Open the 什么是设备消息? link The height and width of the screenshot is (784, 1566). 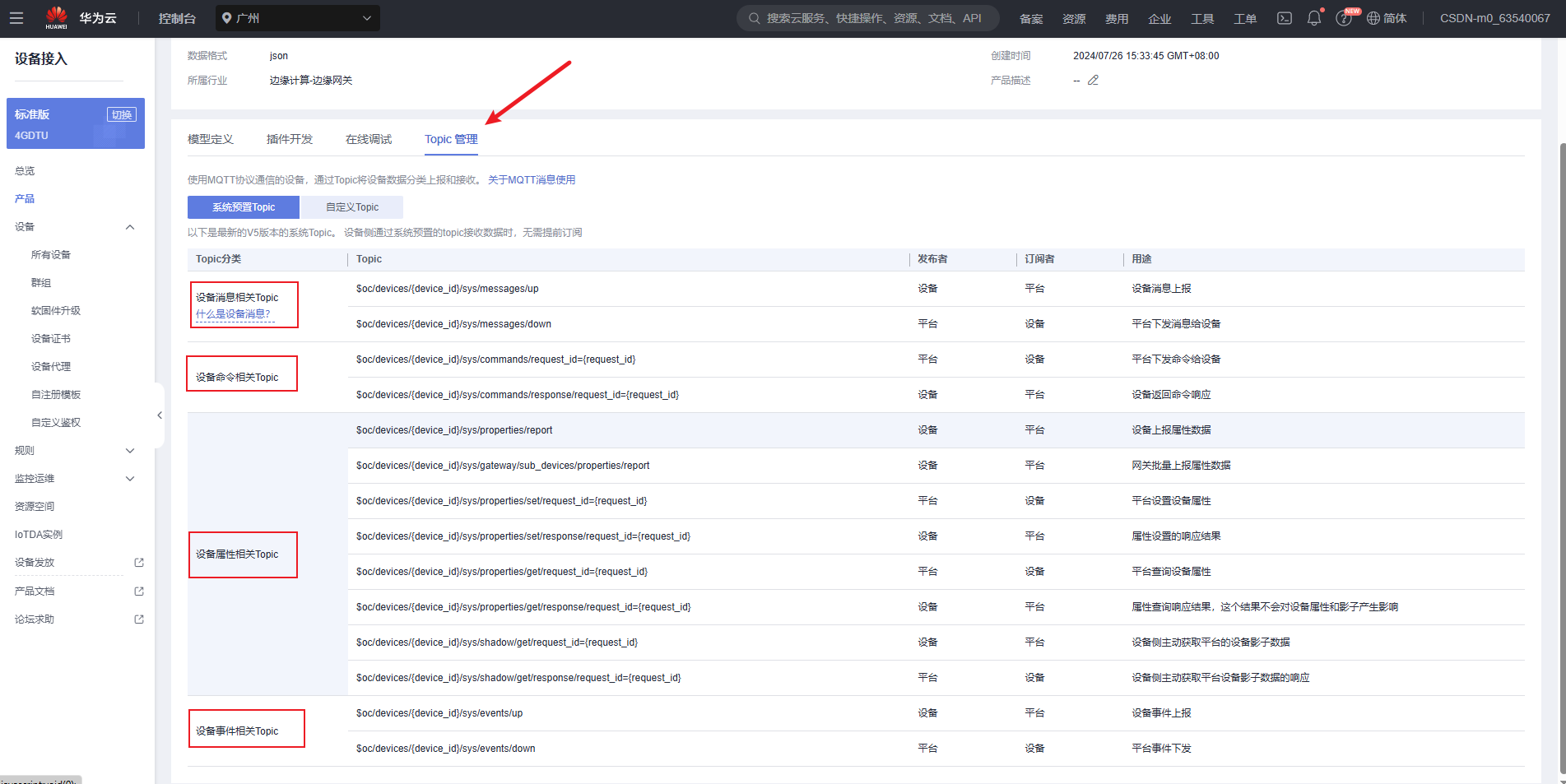pos(233,314)
